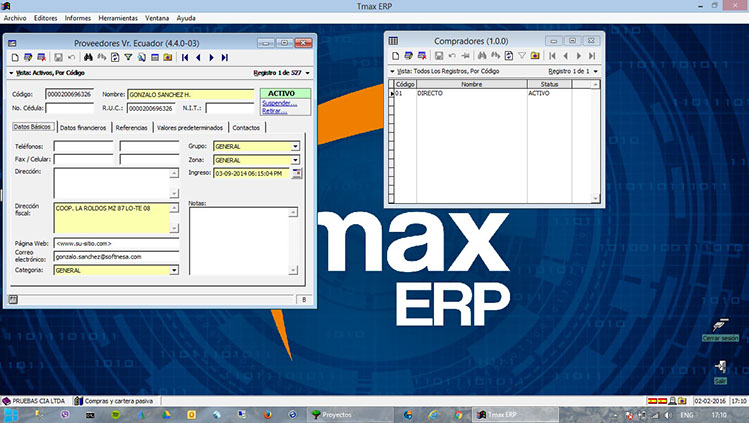
Task: Switch to the Datos financieros tab
Action: (83, 128)
